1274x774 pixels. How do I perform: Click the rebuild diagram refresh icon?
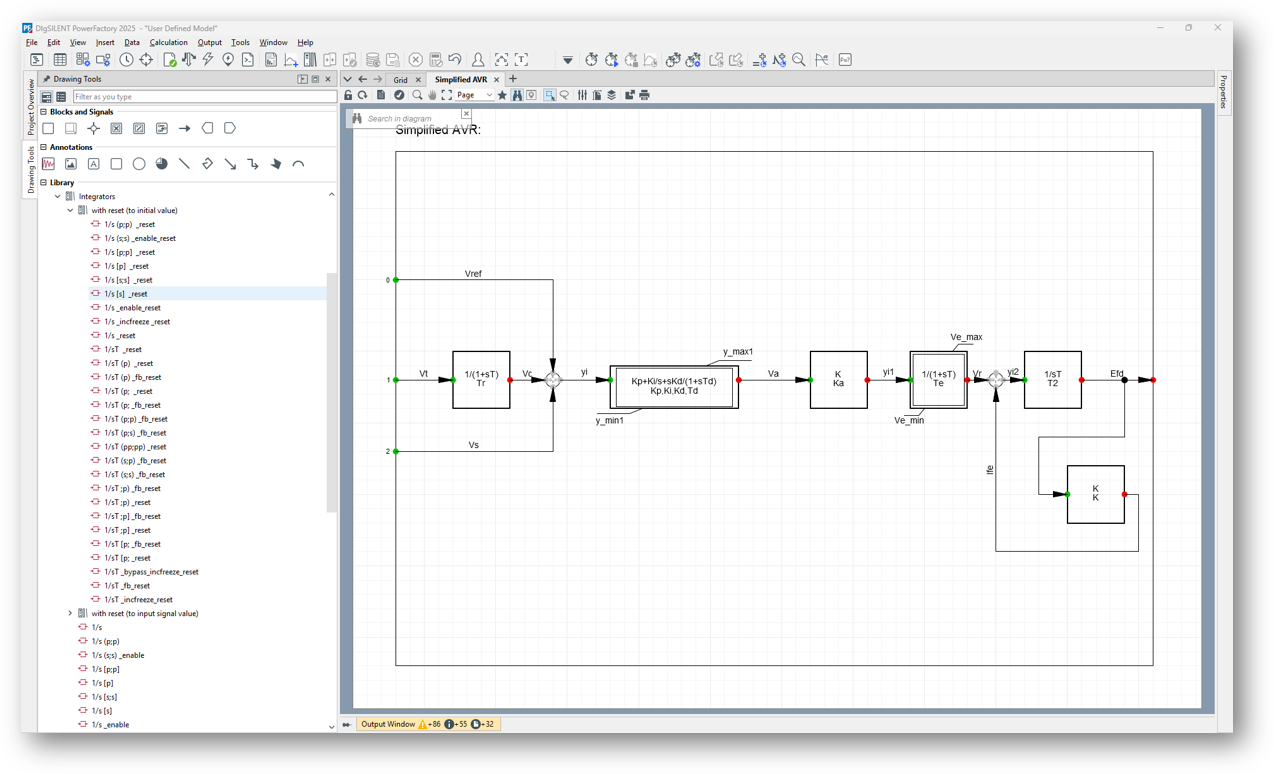coord(363,95)
